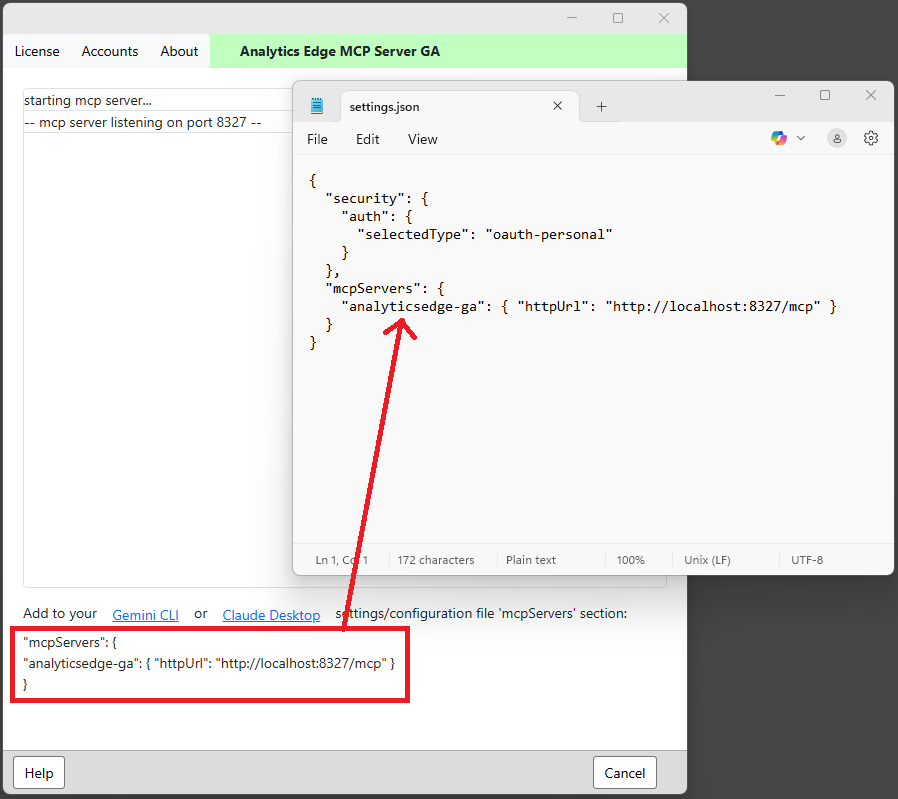Click the account profile icon in Notepad

coord(837,138)
